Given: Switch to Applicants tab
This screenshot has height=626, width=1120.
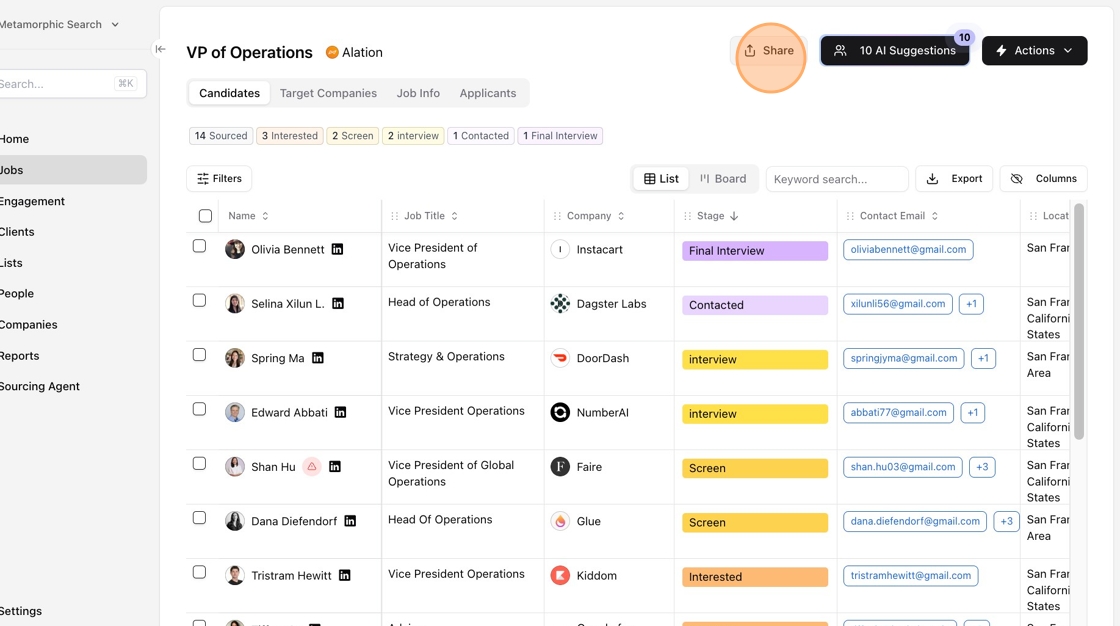Looking at the screenshot, I should pos(488,93).
